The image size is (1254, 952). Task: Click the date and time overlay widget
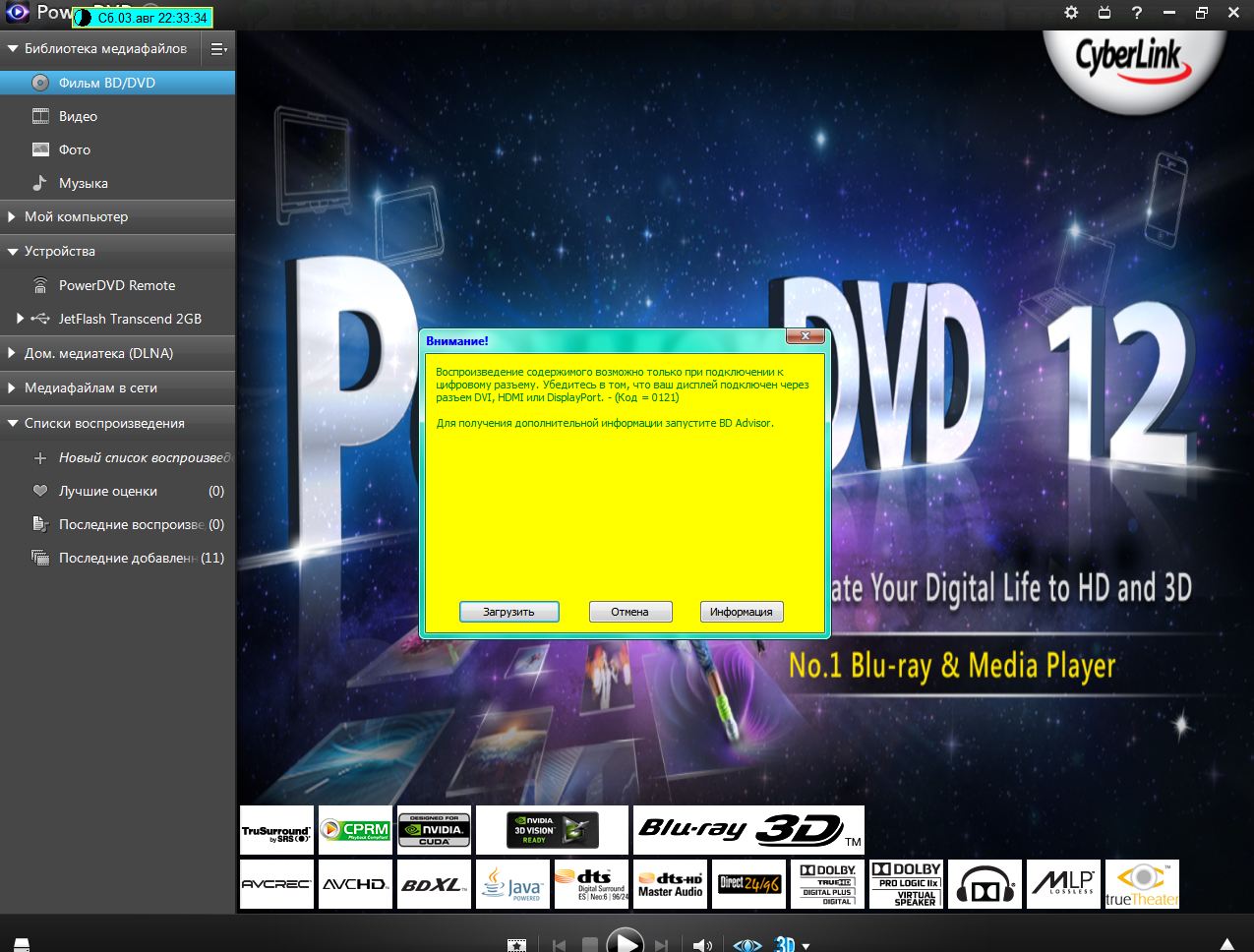tap(143, 18)
